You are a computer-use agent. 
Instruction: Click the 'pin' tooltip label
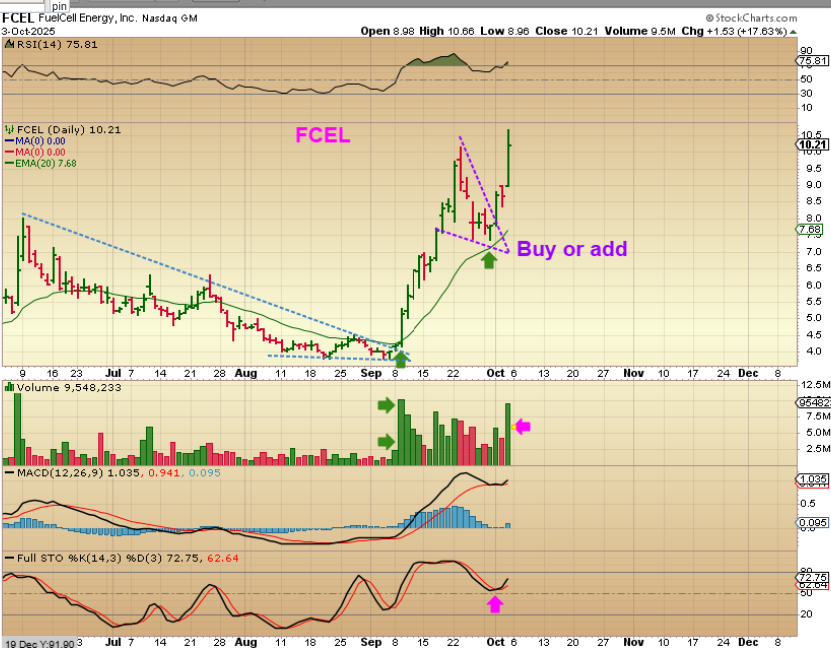59,6
